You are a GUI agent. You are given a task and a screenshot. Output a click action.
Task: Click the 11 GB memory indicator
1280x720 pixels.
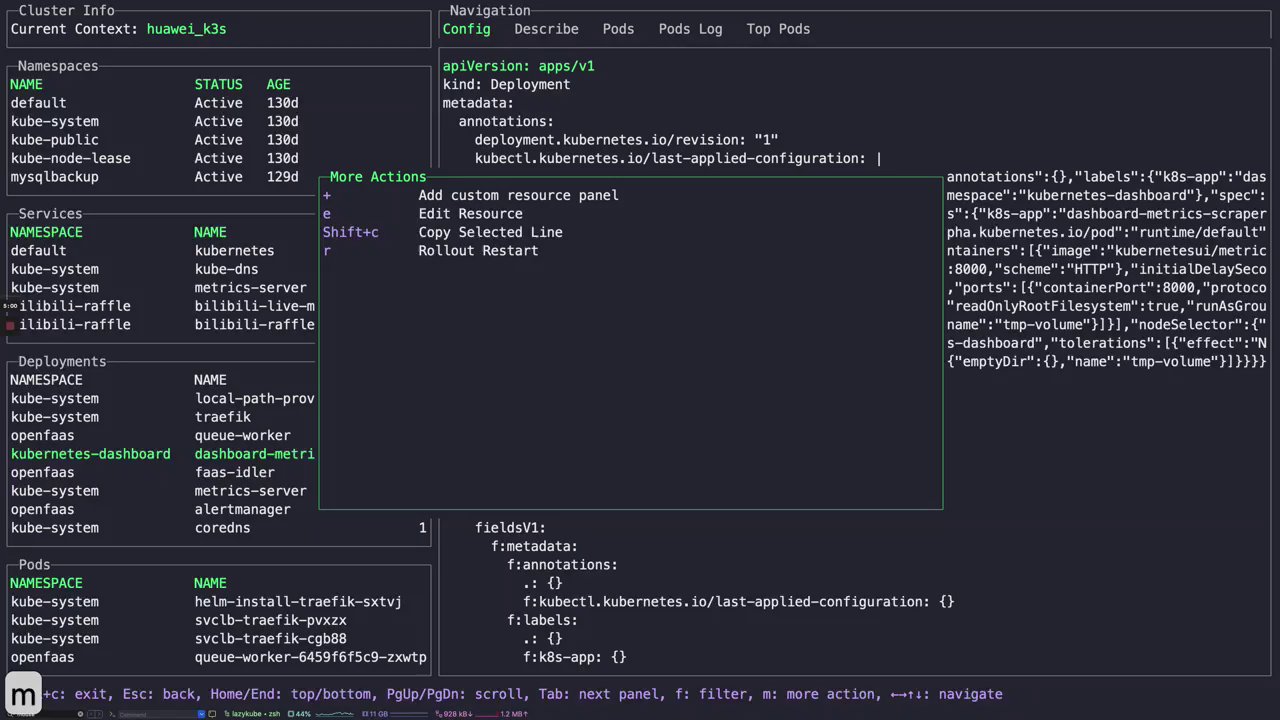pyautogui.click(x=377, y=714)
